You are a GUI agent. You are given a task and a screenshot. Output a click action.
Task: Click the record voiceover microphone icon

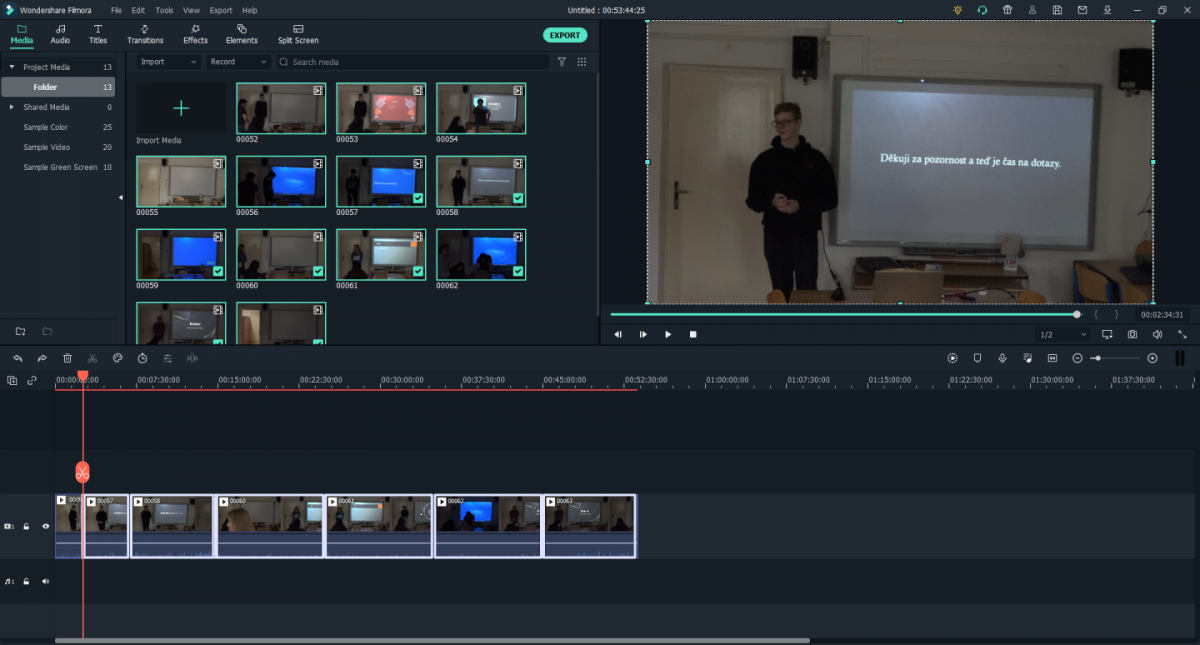click(1002, 358)
